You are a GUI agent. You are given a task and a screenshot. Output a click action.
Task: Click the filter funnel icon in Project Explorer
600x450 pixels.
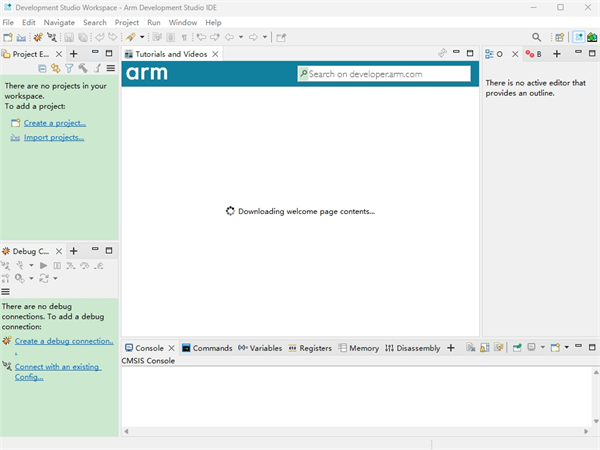[x=69, y=68]
